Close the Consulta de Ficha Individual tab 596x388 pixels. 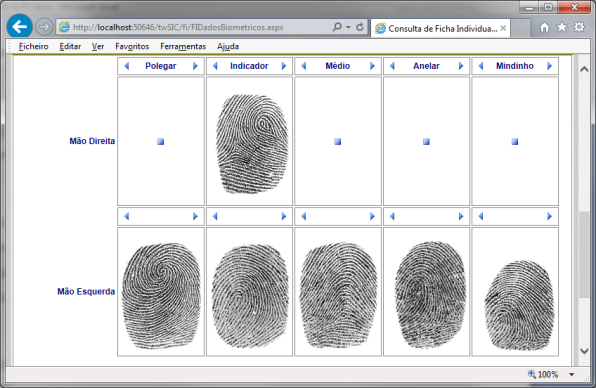click(x=503, y=28)
